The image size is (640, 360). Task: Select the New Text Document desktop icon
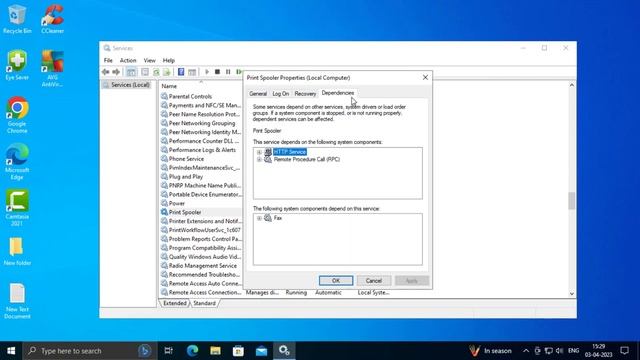(17, 301)
